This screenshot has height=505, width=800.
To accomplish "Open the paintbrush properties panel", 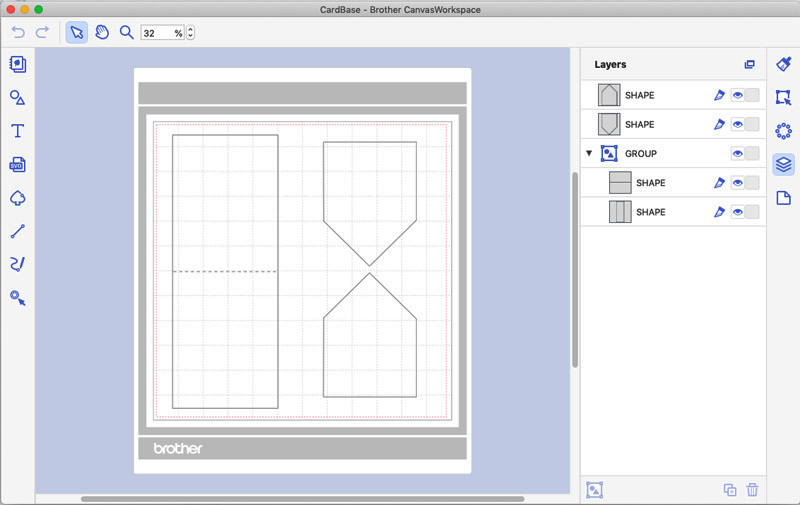I will coord(783,64).
